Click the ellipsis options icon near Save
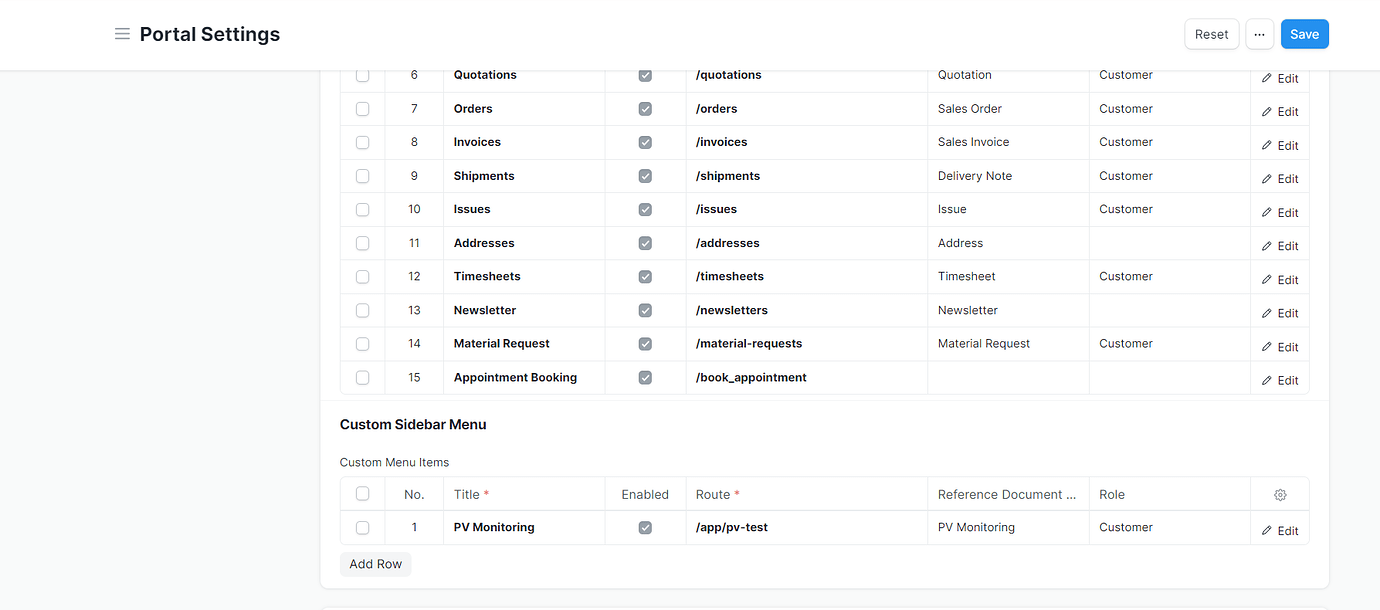This screenshot has width=1380, height=610. pyautogui.click(x=1259, y=33)
